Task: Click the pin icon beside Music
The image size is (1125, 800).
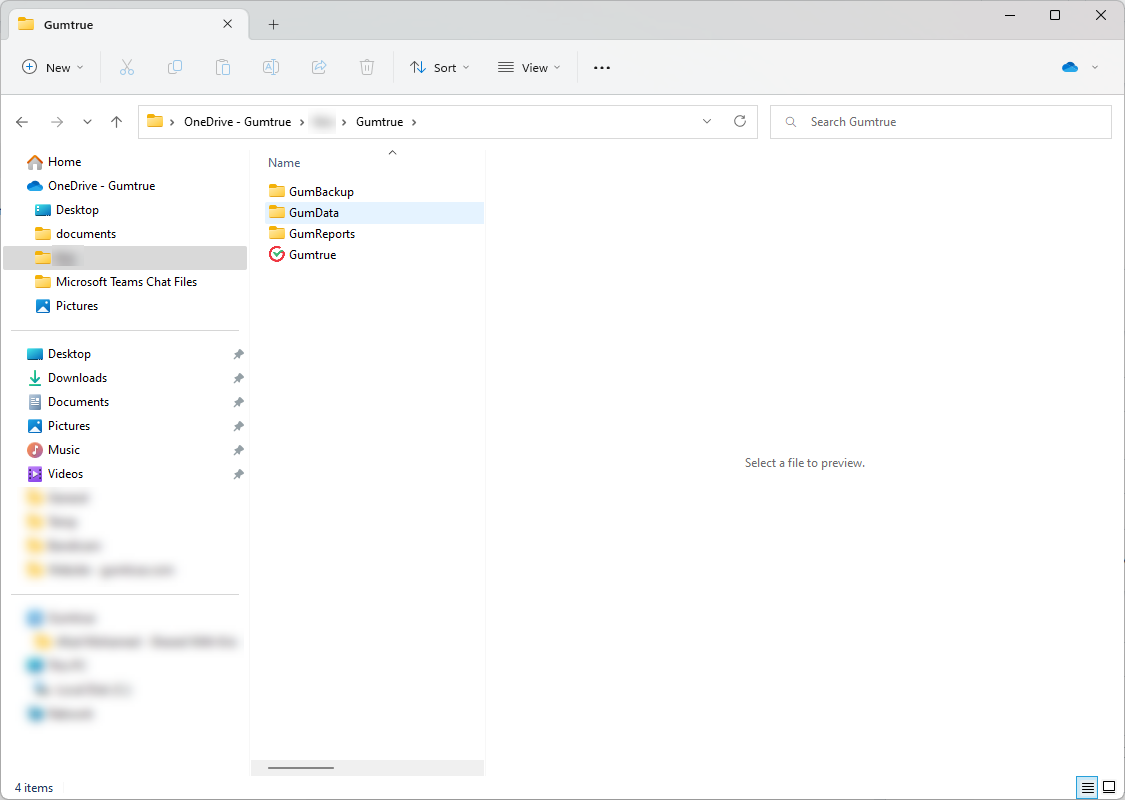Action: coord(238,450)
